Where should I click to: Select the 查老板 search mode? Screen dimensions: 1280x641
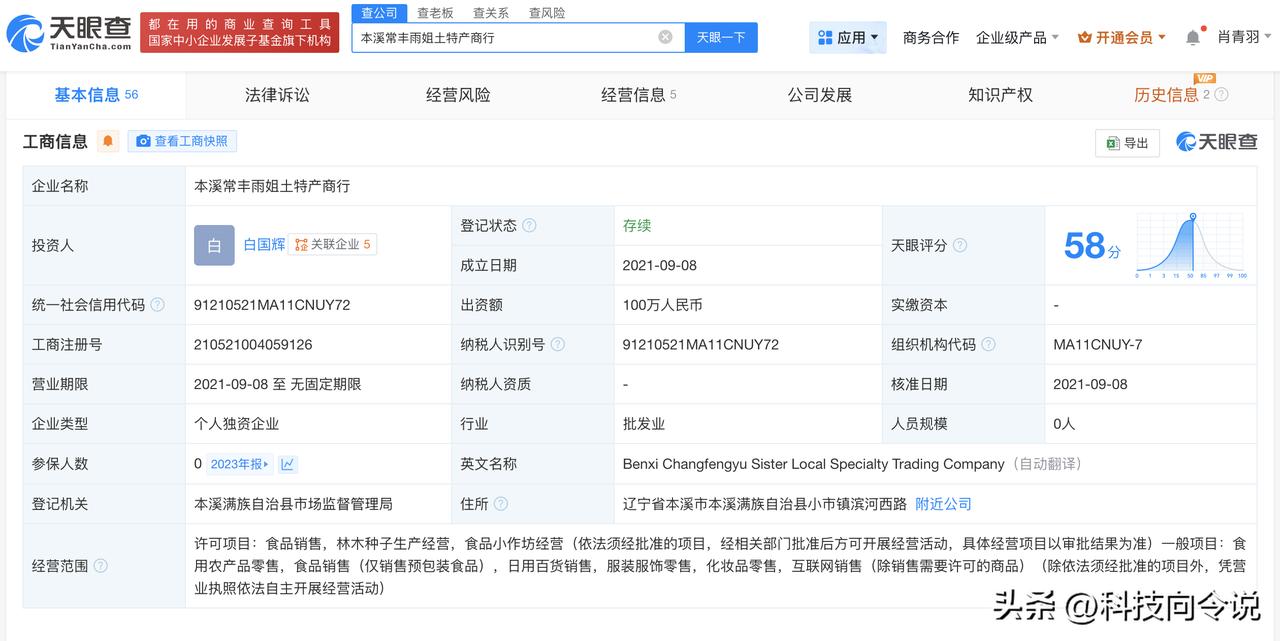pos(435,13)
